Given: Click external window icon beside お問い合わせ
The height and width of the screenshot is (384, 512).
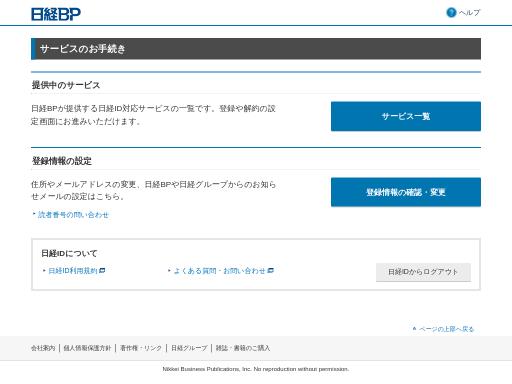Looking at the screenshot, I should pyautogui.click(x=271, y=271).
